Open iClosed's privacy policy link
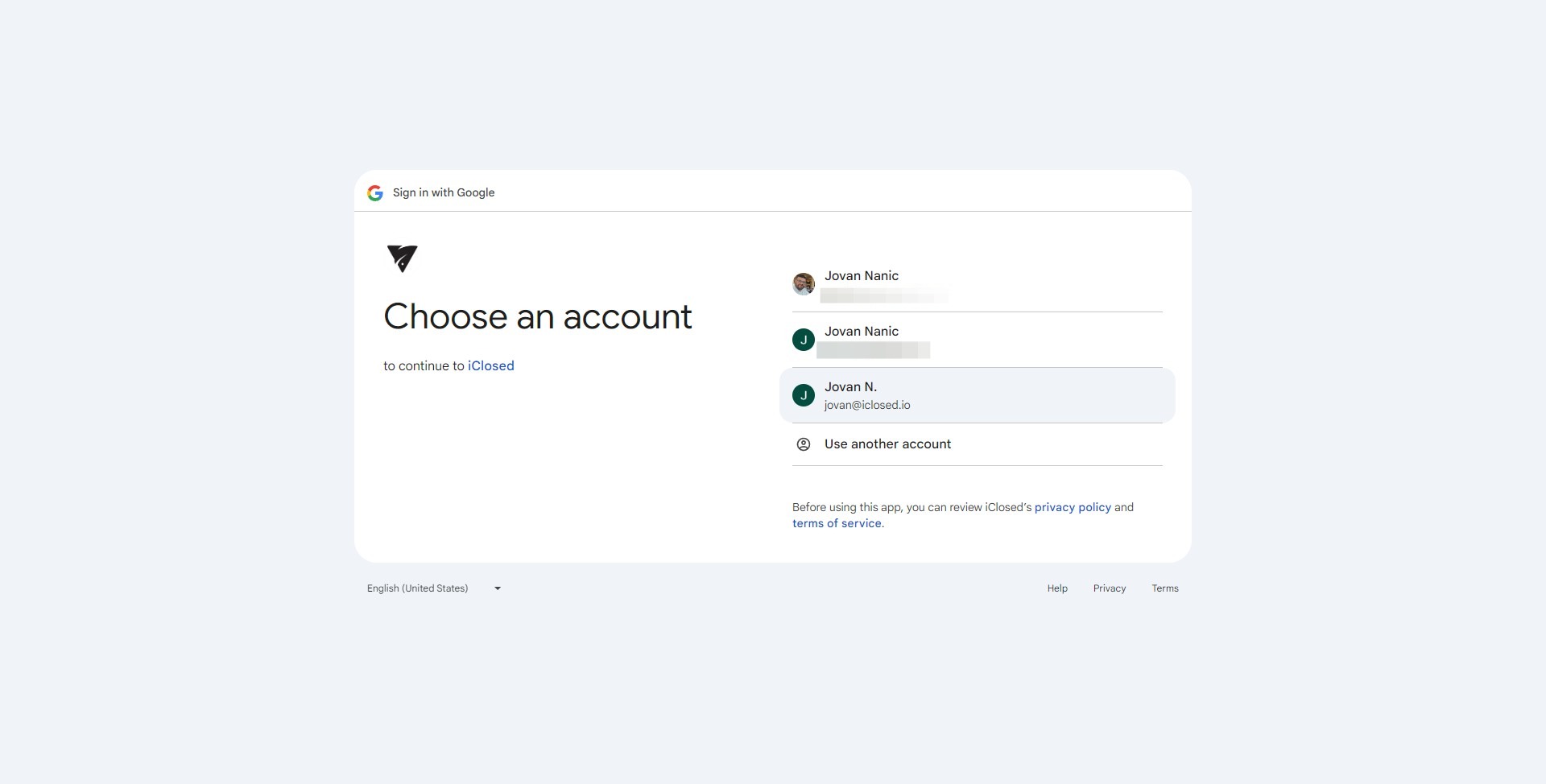Screen dimensions: 1546x784 1073,508
